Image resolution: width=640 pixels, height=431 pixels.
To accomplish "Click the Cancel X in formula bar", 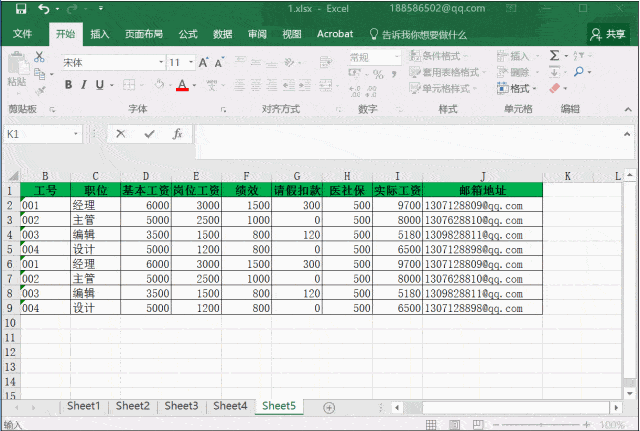I will (121, 133).
